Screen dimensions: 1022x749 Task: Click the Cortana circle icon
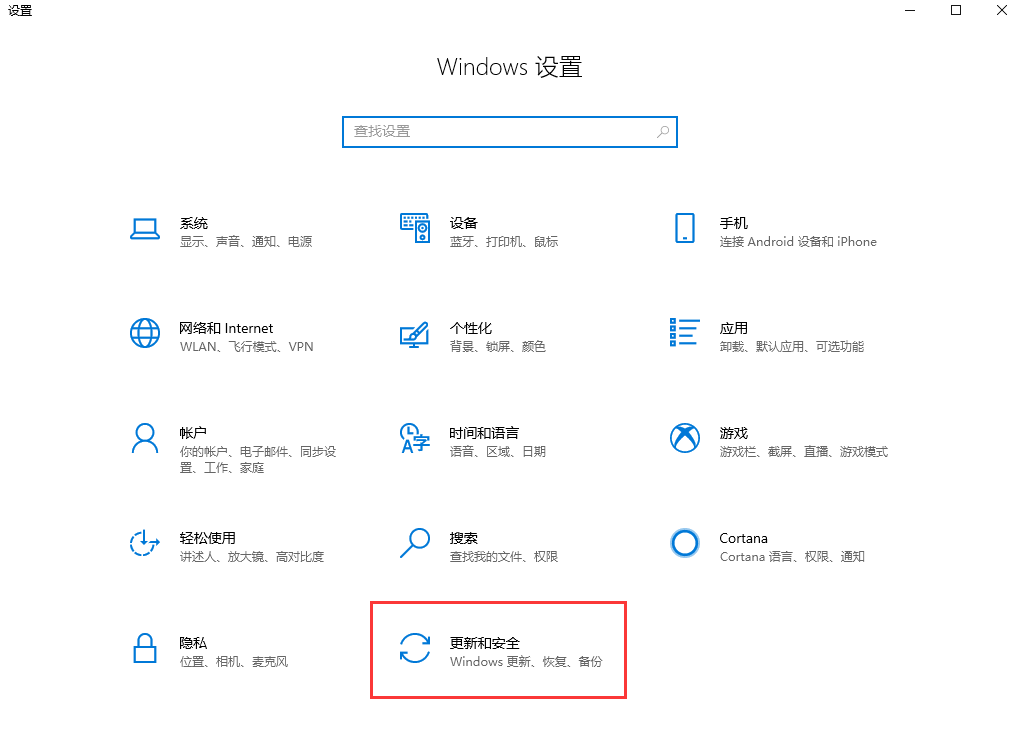[684, 543]
